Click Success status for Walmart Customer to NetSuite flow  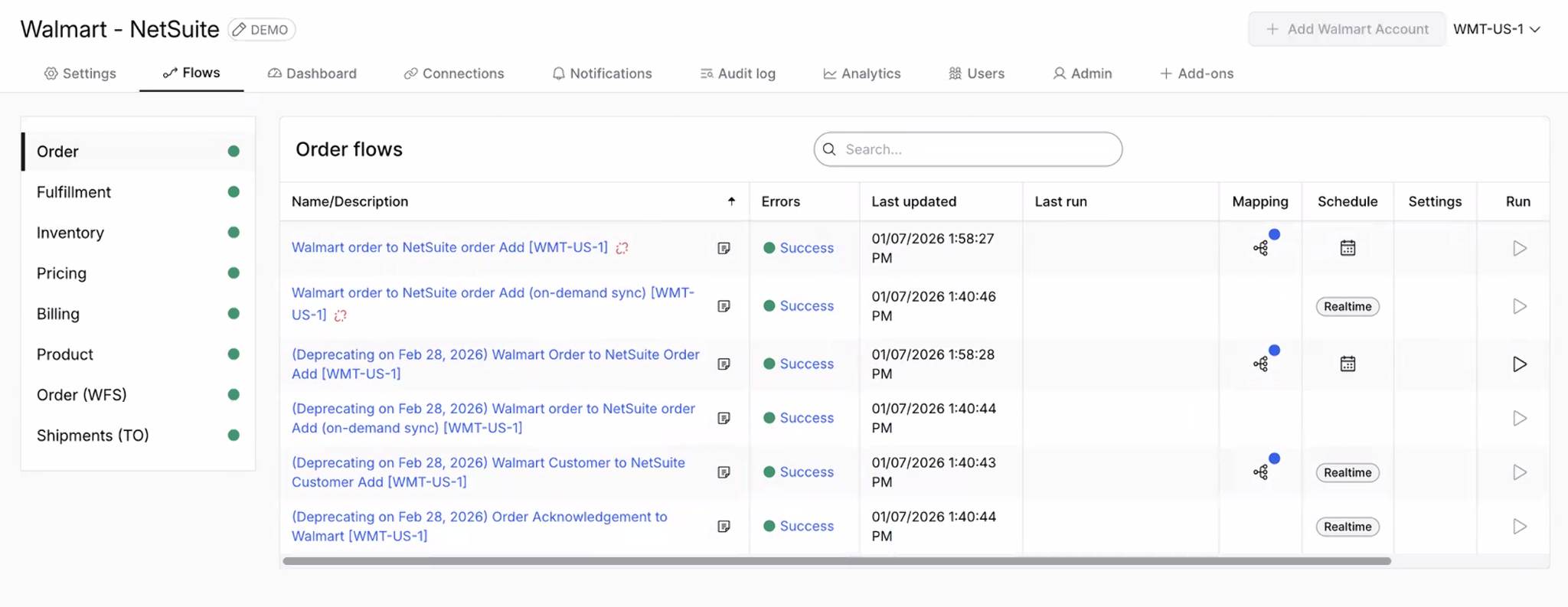pyautogui.click(x=799, y=472)
